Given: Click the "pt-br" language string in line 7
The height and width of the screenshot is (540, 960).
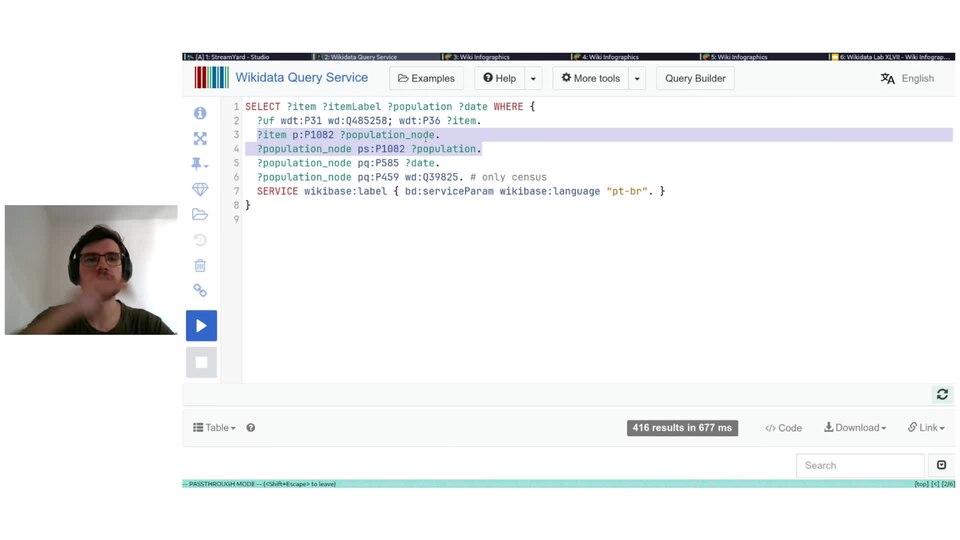Looking at the screenshot, I should pos(627,191).
